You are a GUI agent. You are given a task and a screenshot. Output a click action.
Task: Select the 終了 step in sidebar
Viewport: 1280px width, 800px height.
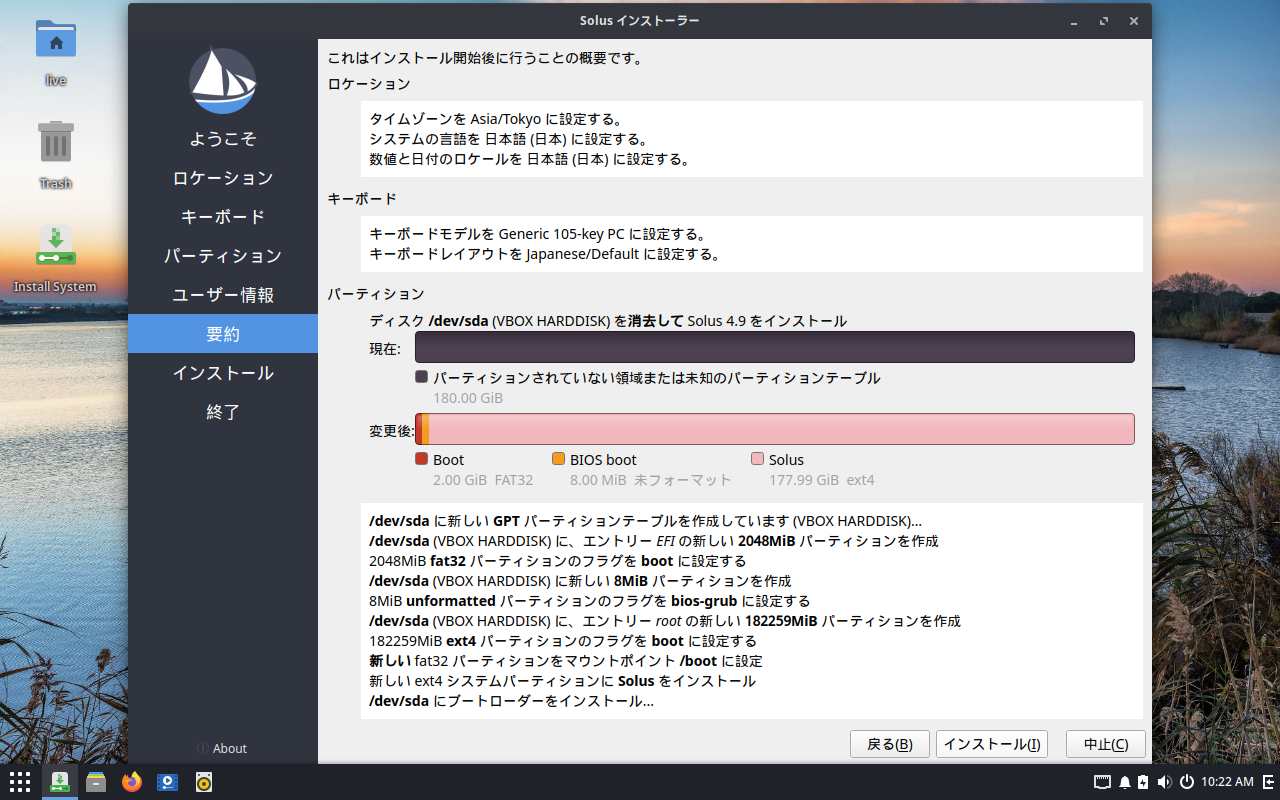click(223, 412)
